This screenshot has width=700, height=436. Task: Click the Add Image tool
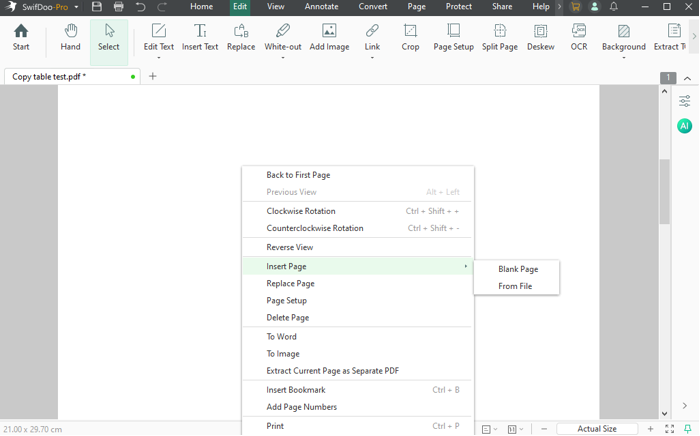point(329,37)
